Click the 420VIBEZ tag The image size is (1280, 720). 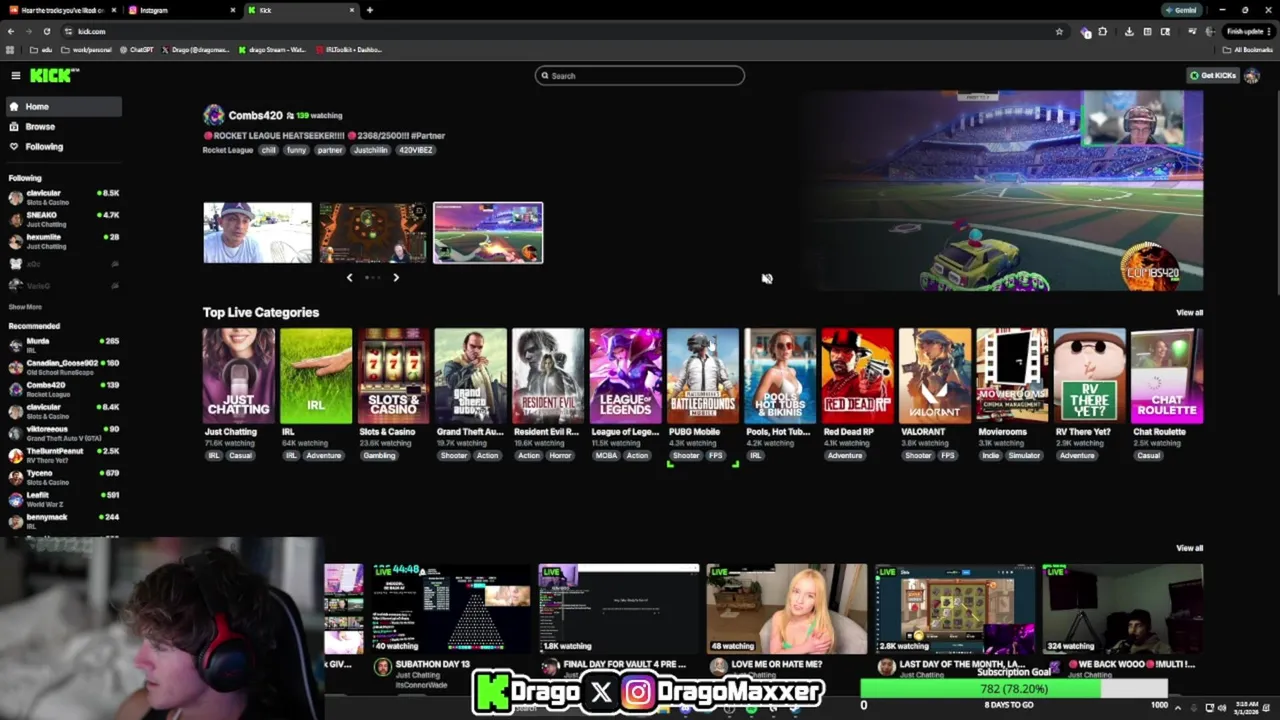click(416, 150)
